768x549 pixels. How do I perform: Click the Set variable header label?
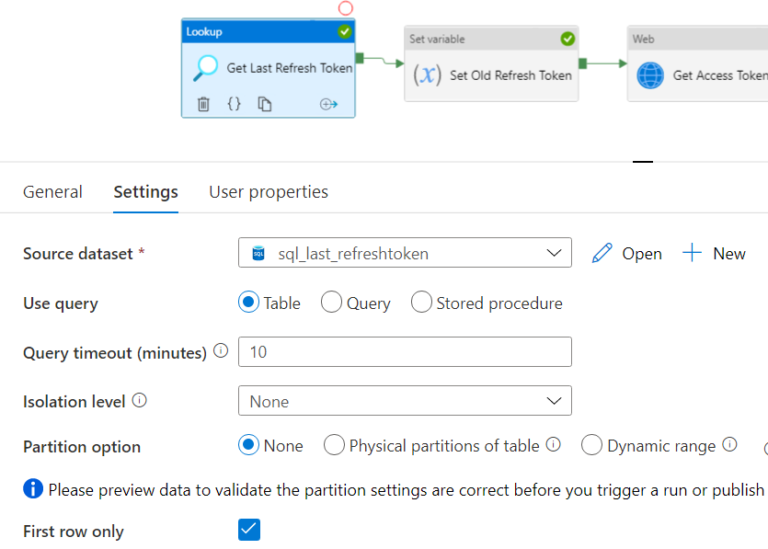[x=437, y=39]
